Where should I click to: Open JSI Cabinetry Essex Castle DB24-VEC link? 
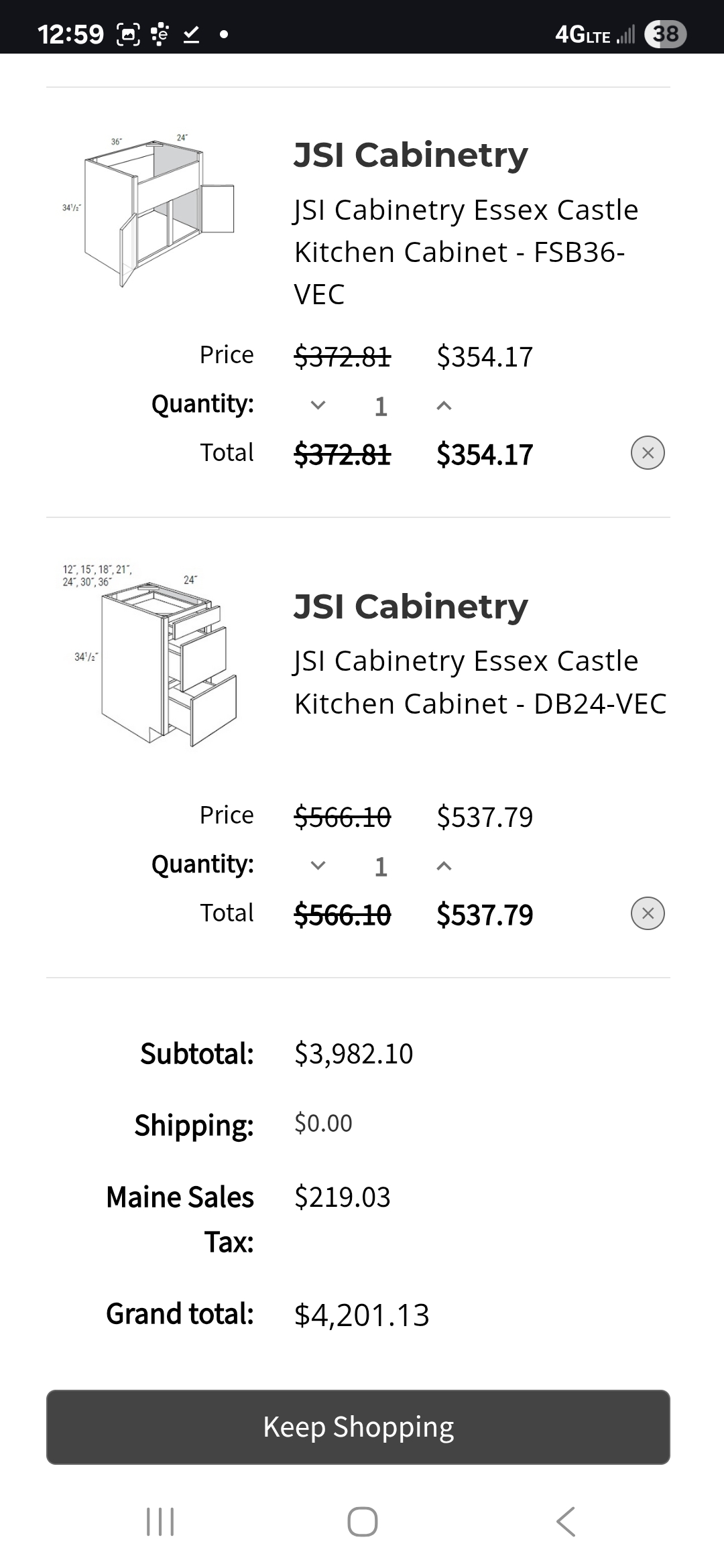click(480, 681)
